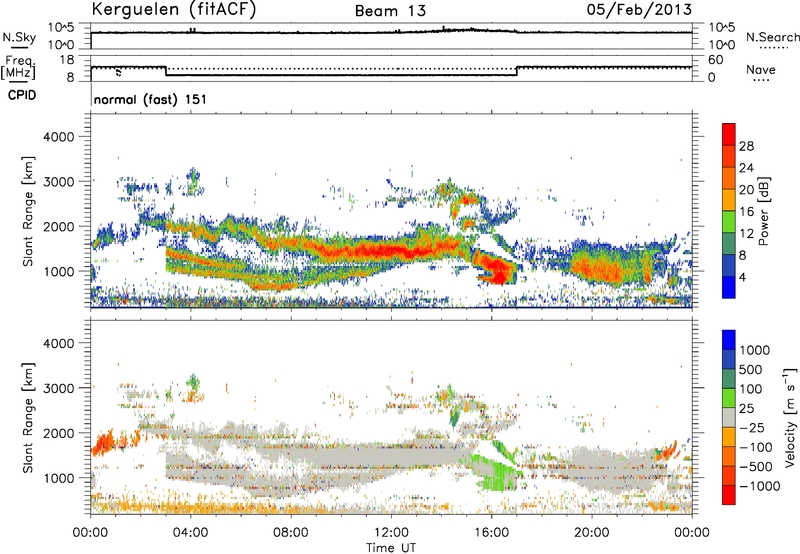
Task: Click the "4000" slant range tick of power panel
Action: [x=59, y=137]
